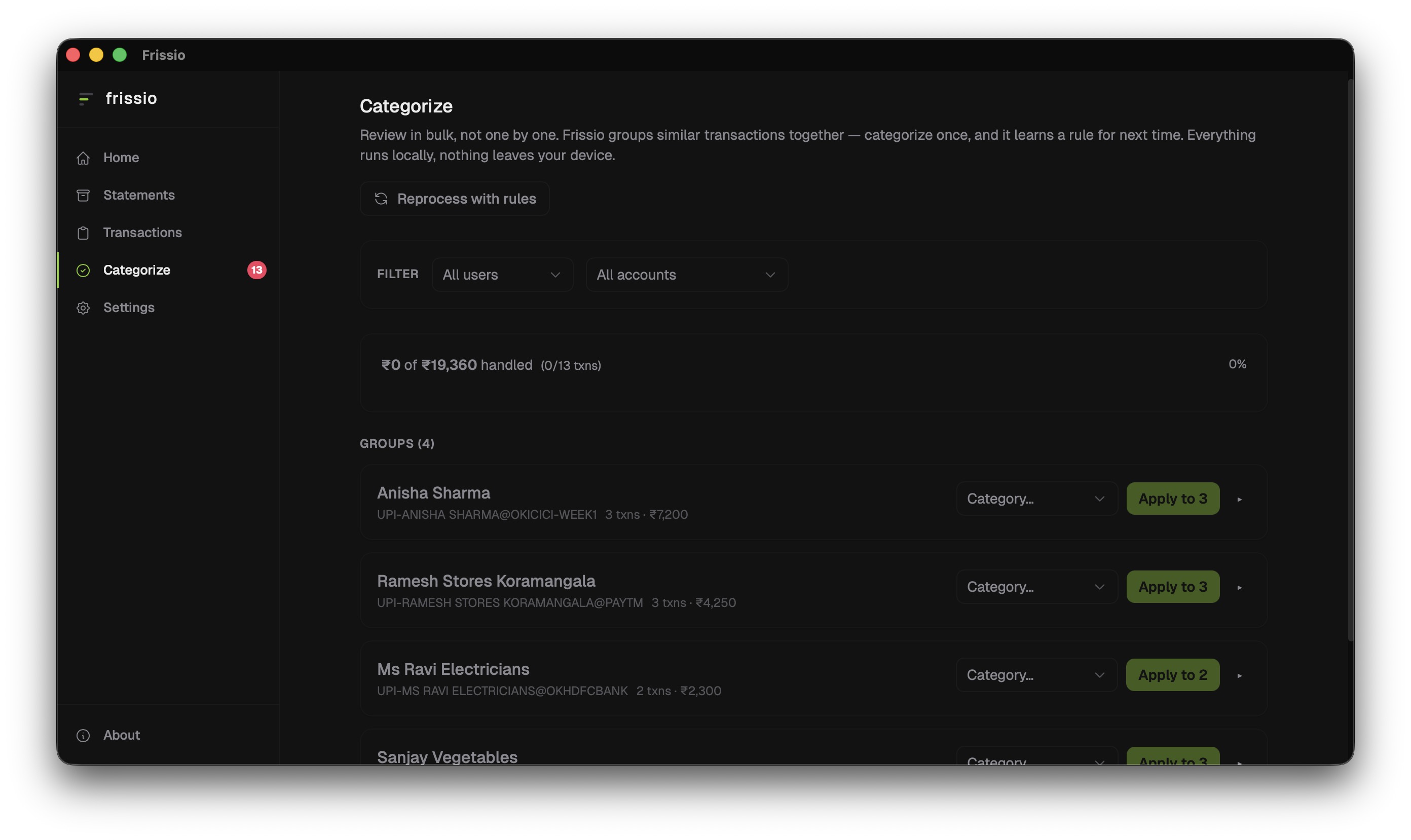This screenshot has height=840, width=1411.
Task: Click the Transactions clipboard icon
Action: pos(83,233)
